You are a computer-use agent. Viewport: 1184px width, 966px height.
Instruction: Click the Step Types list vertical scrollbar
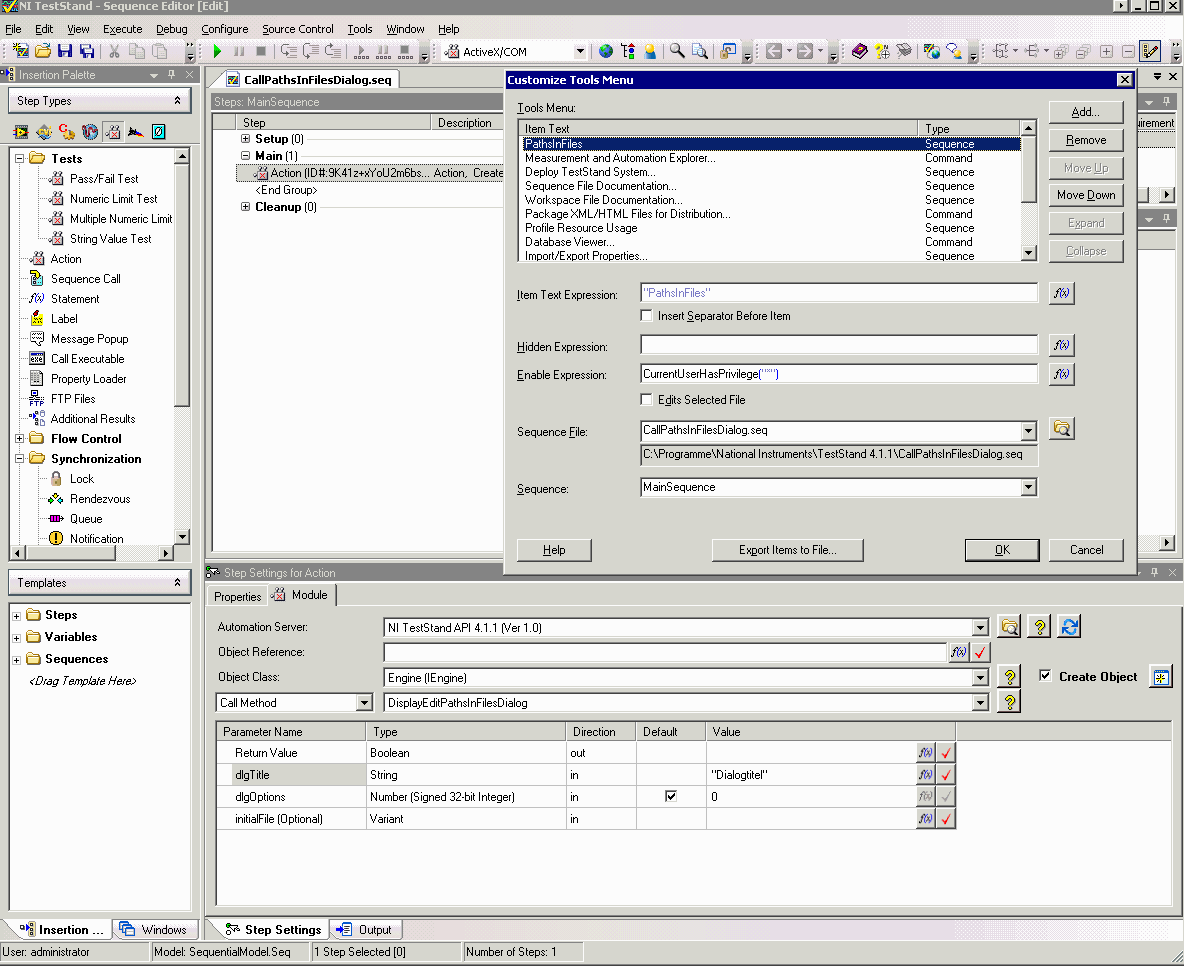[182, 347]
